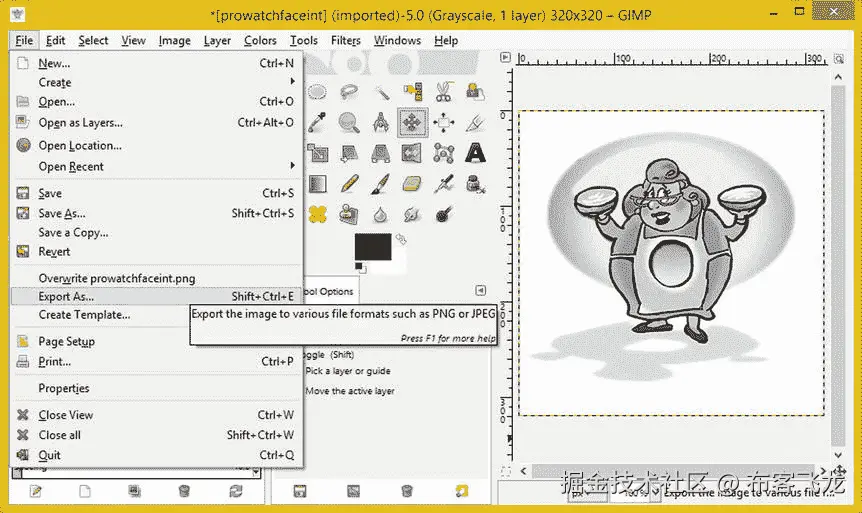The image size is (862, 513).
Task: Select the Crop knife tool
Action: click(475, 122)
